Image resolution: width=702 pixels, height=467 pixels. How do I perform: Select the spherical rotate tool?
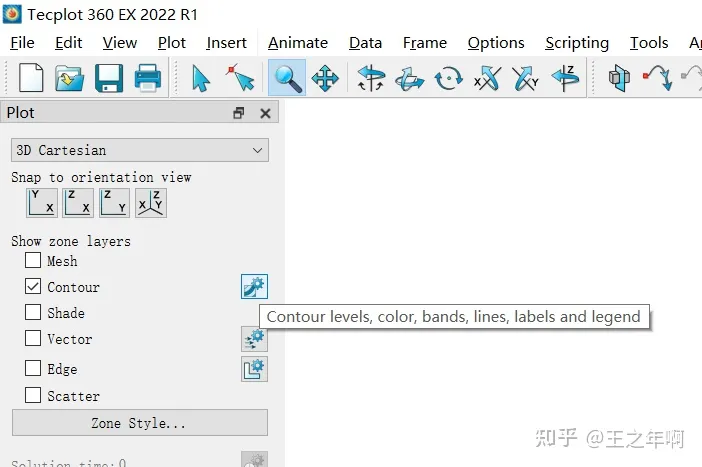tap(371, 78)
